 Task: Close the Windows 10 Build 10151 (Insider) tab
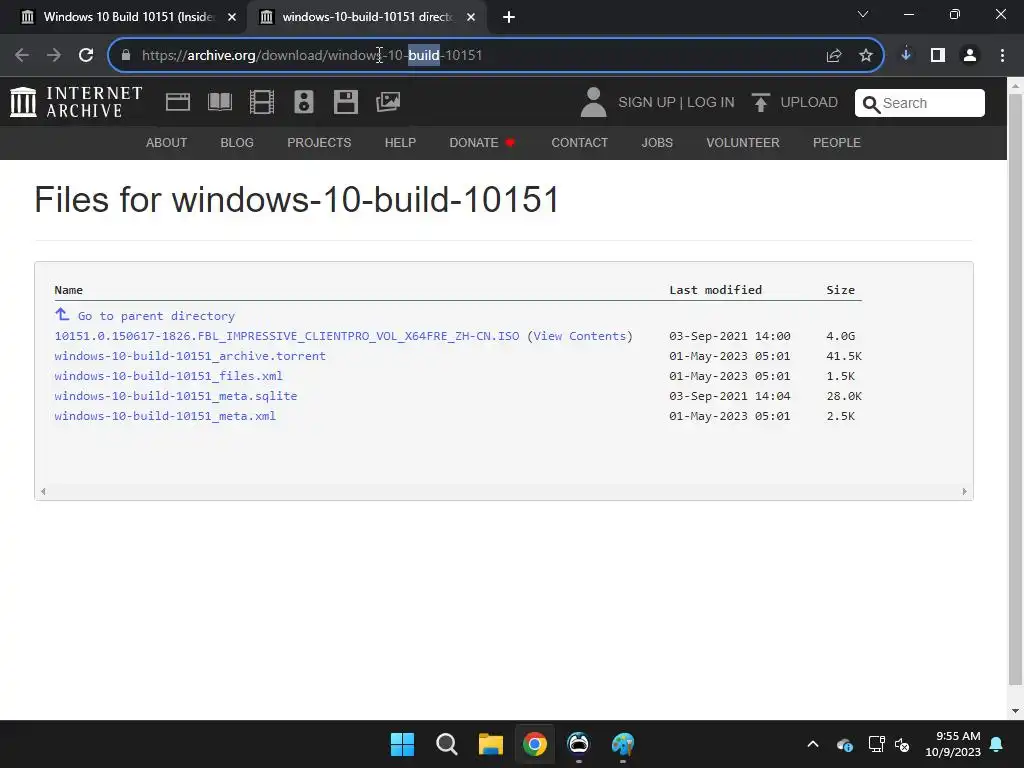click(232, 17)
